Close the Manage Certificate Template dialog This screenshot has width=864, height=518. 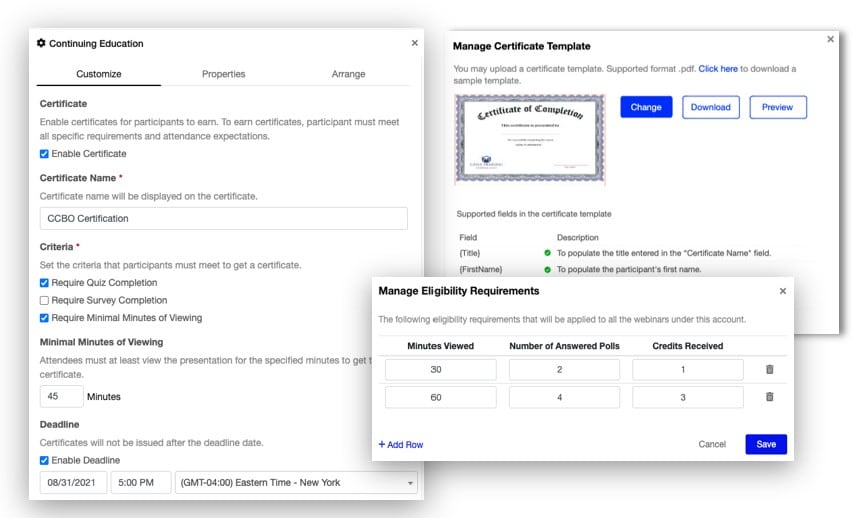pyautogui.click(x=830, y=39)
